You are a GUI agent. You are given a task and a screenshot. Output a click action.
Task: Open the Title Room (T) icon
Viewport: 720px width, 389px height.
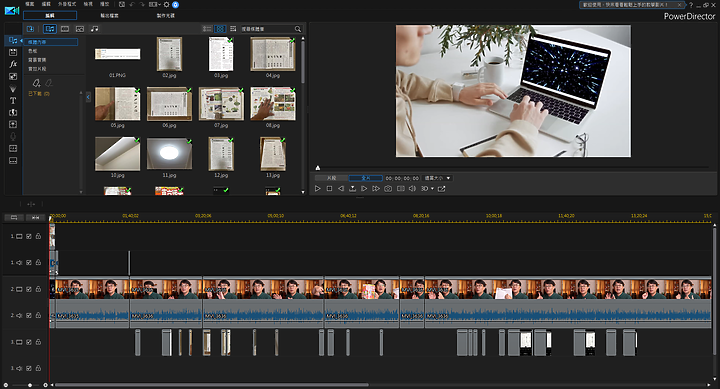click(x=13, y=101)
